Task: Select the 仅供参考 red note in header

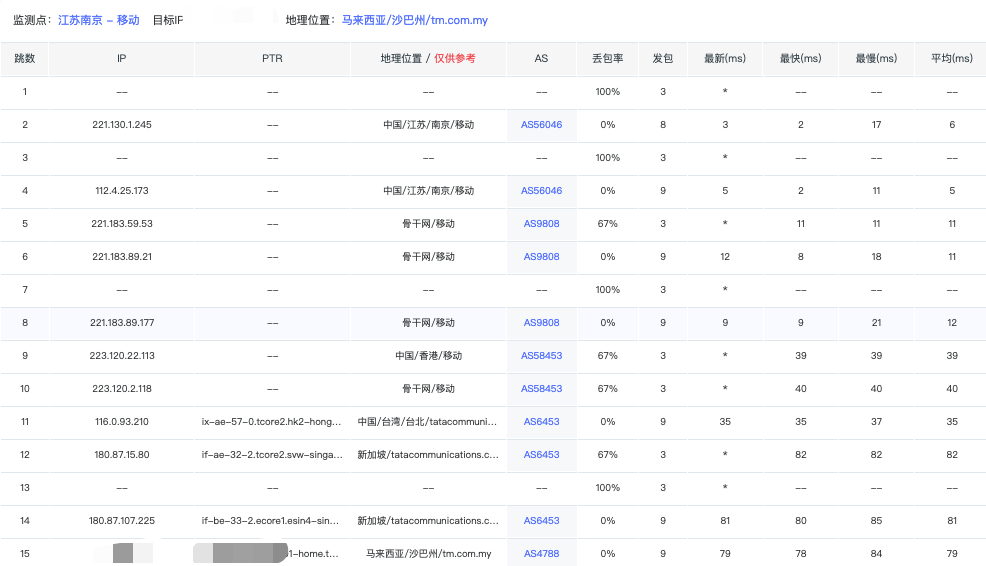Action: pos(455,58)
